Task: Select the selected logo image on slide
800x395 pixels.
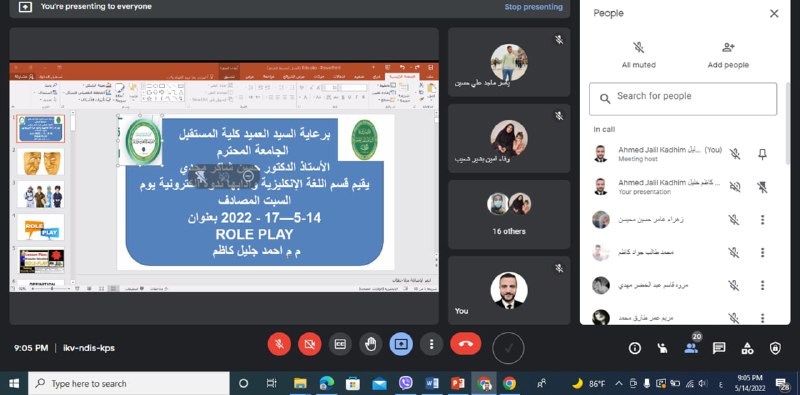Action: [x=141, y=140]
